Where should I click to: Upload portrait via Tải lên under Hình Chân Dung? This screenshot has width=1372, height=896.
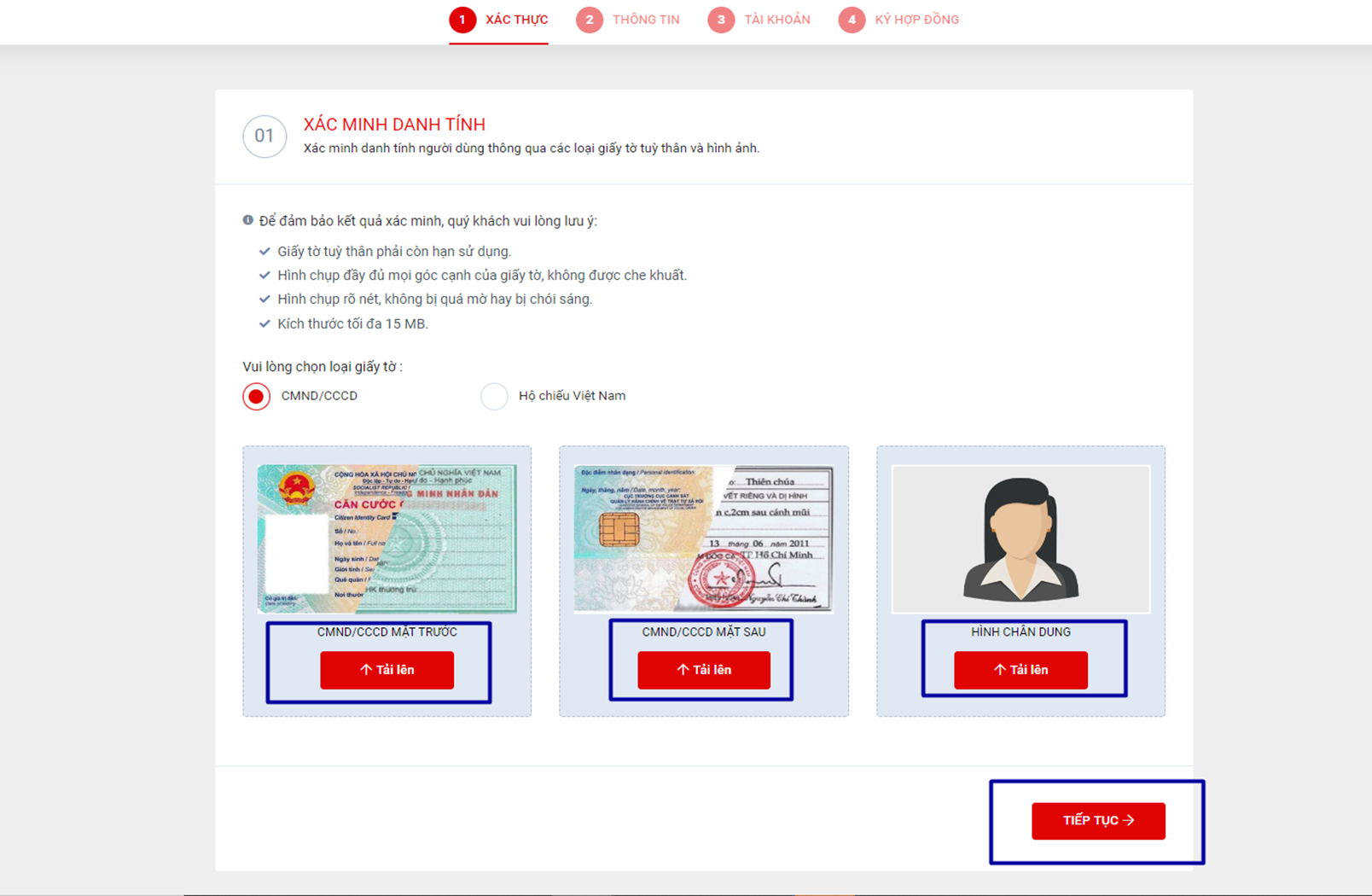pyautogui.click(x=1020, y=670)
